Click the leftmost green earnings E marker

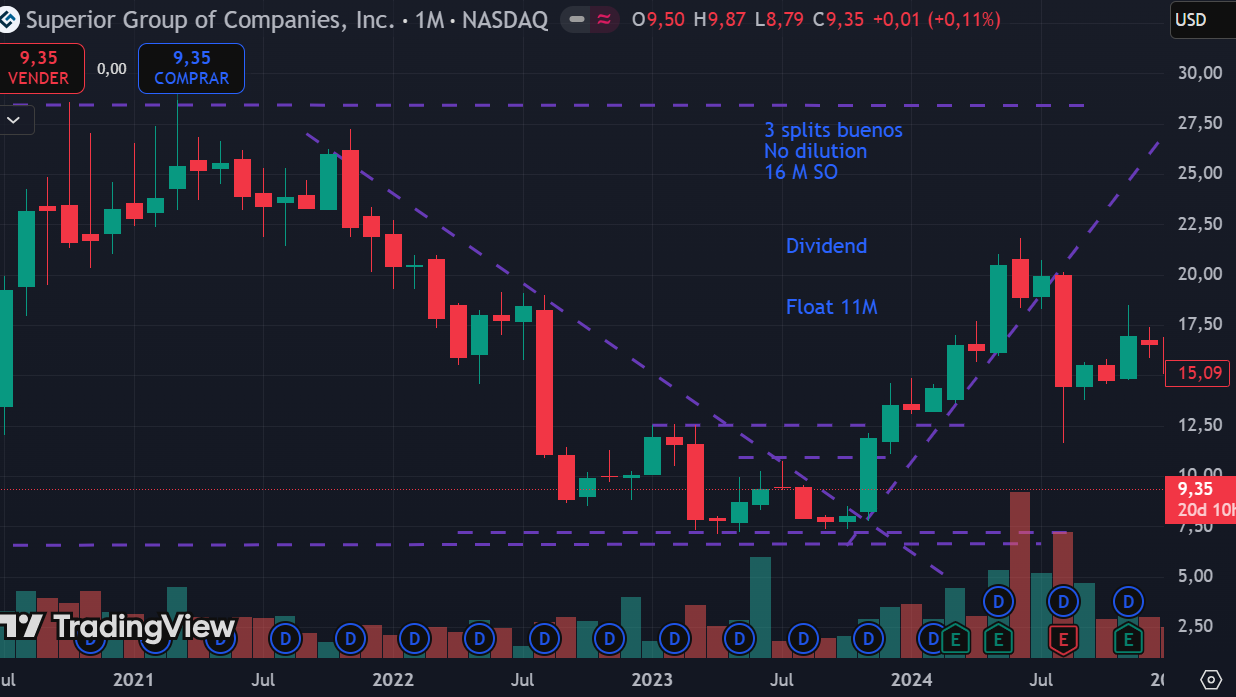955,637
